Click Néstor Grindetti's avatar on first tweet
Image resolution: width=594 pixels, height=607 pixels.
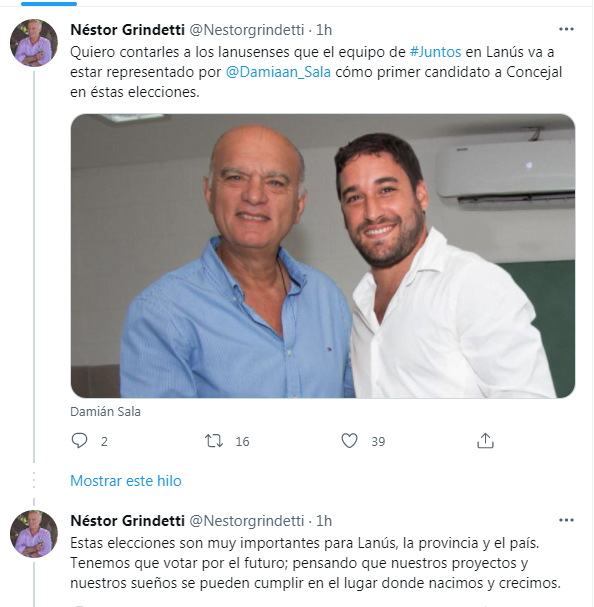pyautogui.click(x=34, y=43)
